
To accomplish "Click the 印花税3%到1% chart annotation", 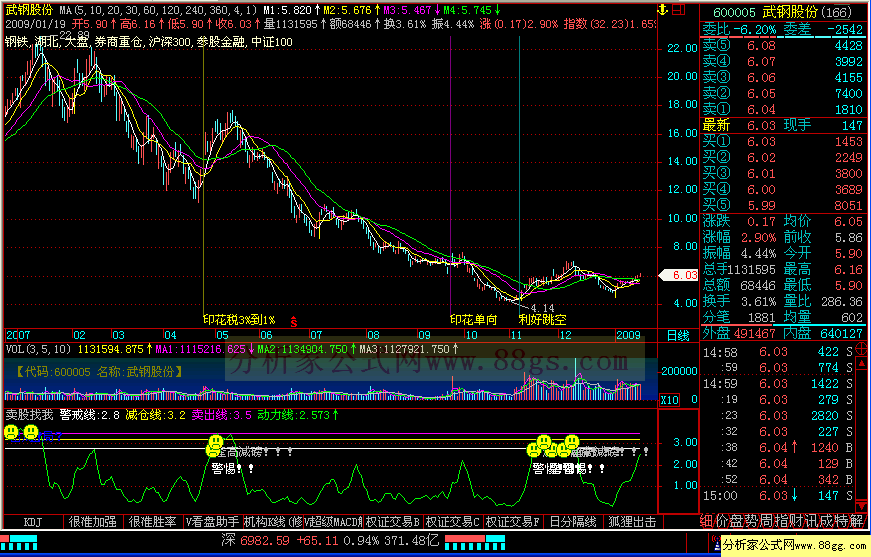I will [239, 320].
